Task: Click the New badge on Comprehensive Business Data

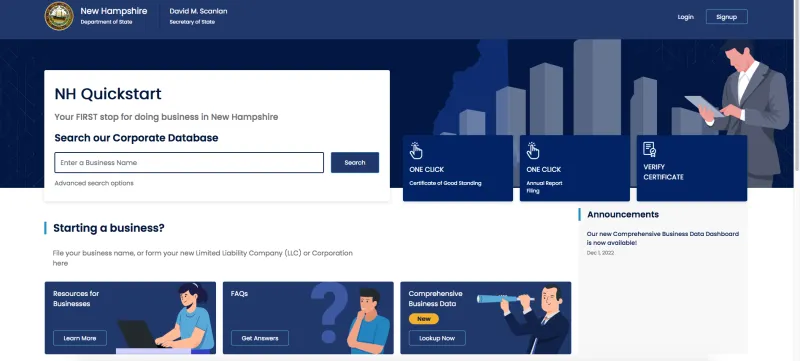Action: tap(423, 319)
